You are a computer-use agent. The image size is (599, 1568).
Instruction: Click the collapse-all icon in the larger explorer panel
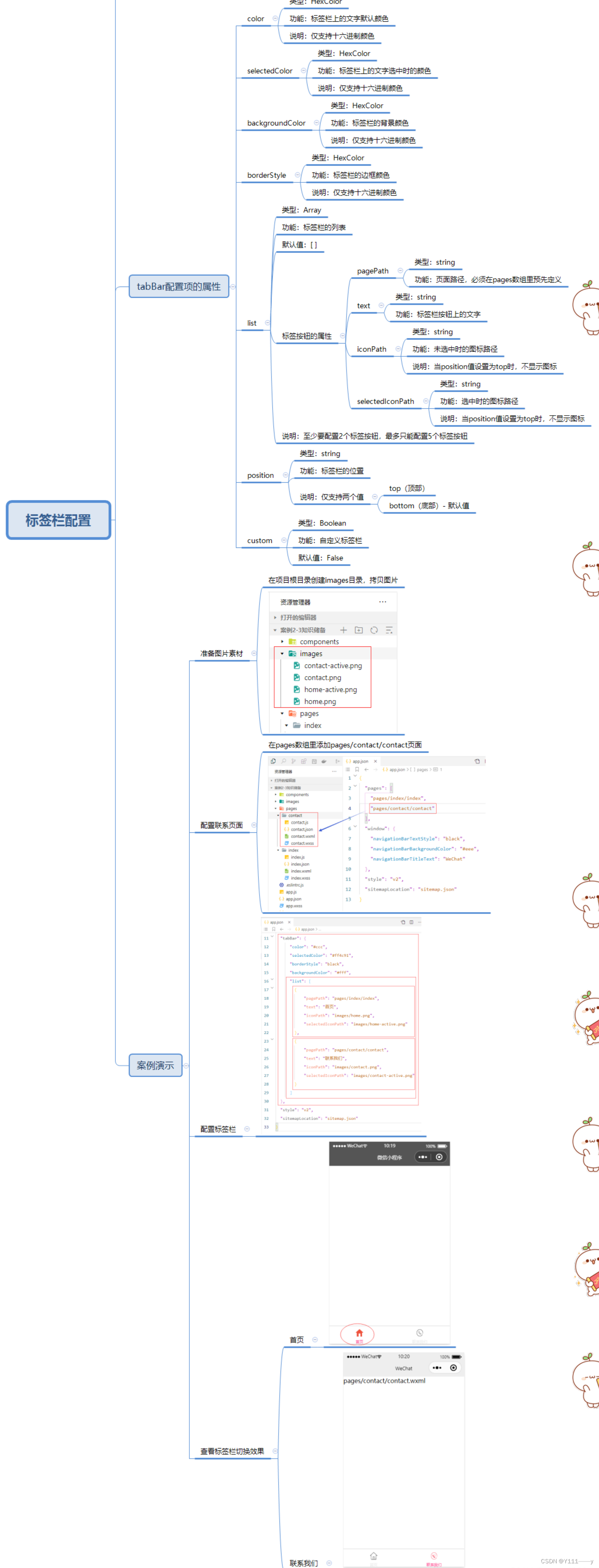pyautogui.click(x=389, y=630)
